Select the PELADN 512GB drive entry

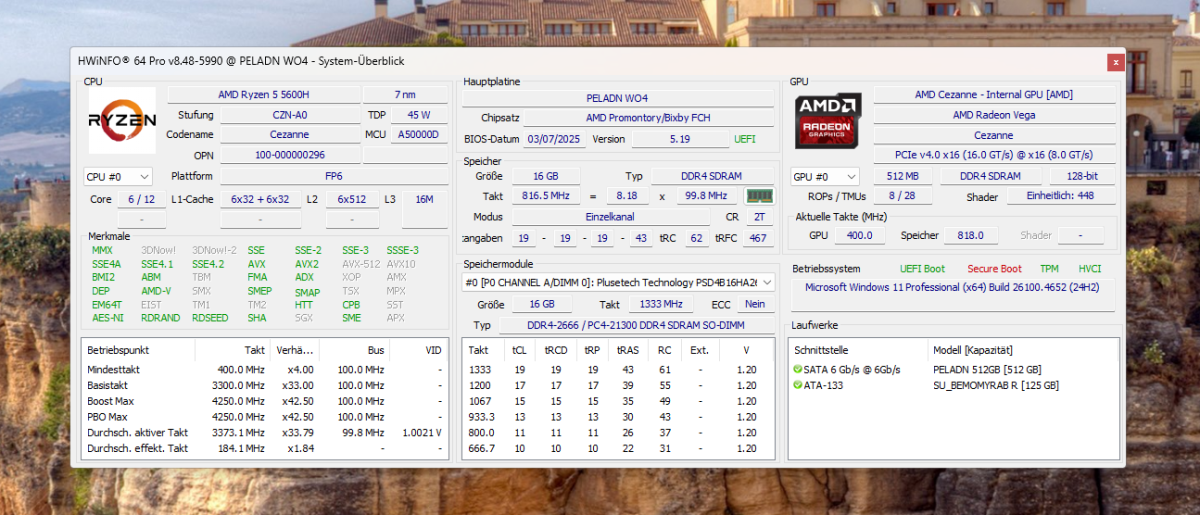pos(952,370)
